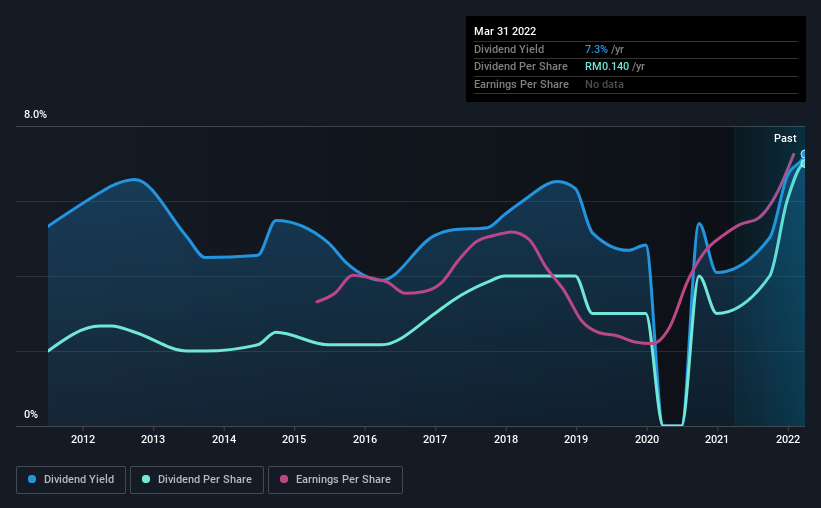The width and height of the screenshot is (821, 508).
Task: Click the 0% y-axis label
Action: 31,414
